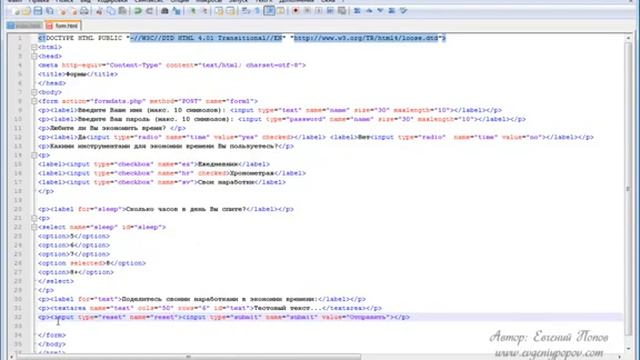Image resolution: width=640 pixels, height=360 pixels.
Task: Click the Save All toolbar icon
Action: (50, 11)
